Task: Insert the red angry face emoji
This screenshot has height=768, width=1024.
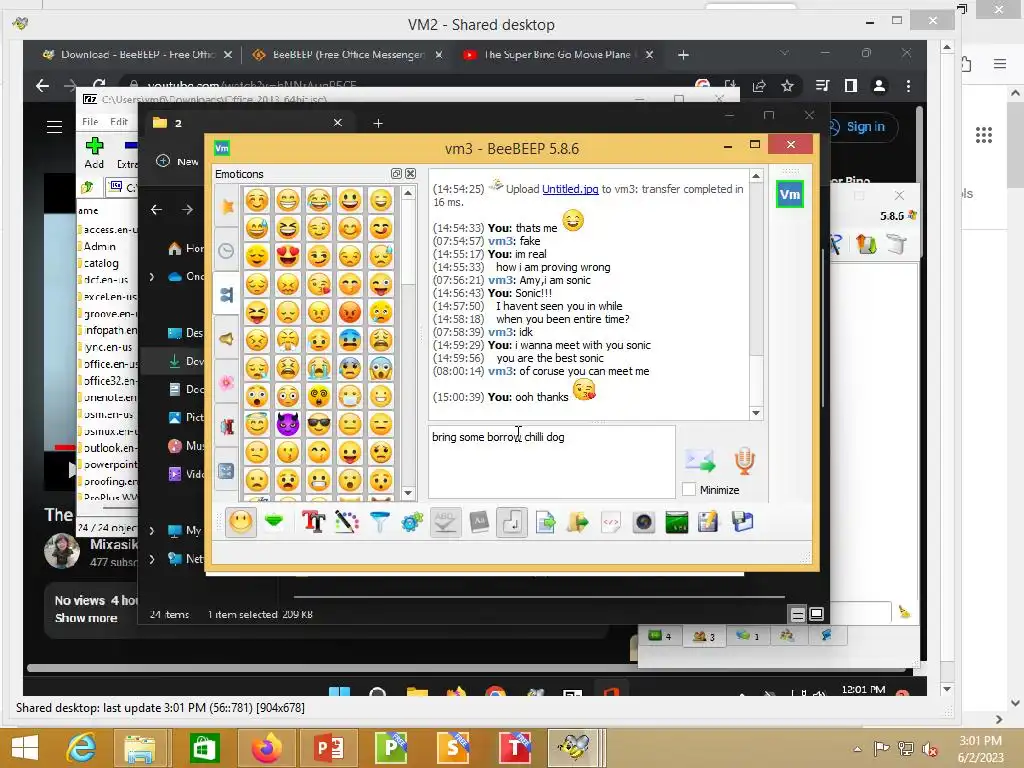Action: tap(350, 312)
